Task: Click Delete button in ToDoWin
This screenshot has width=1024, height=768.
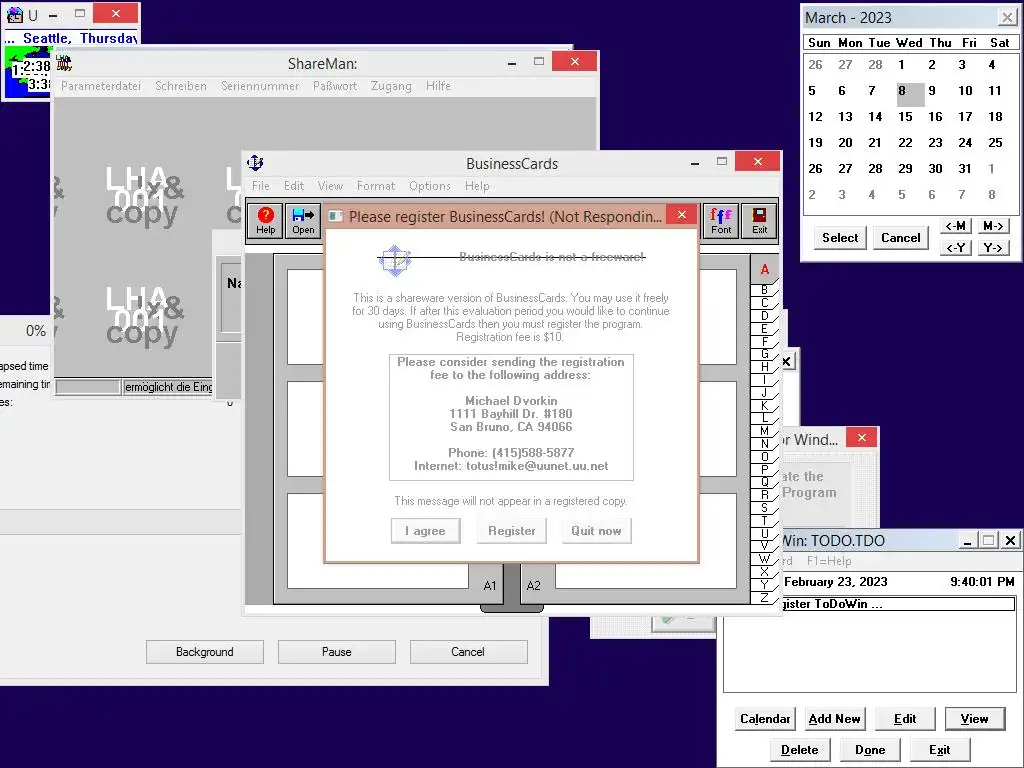Action: tap(799, 750)
